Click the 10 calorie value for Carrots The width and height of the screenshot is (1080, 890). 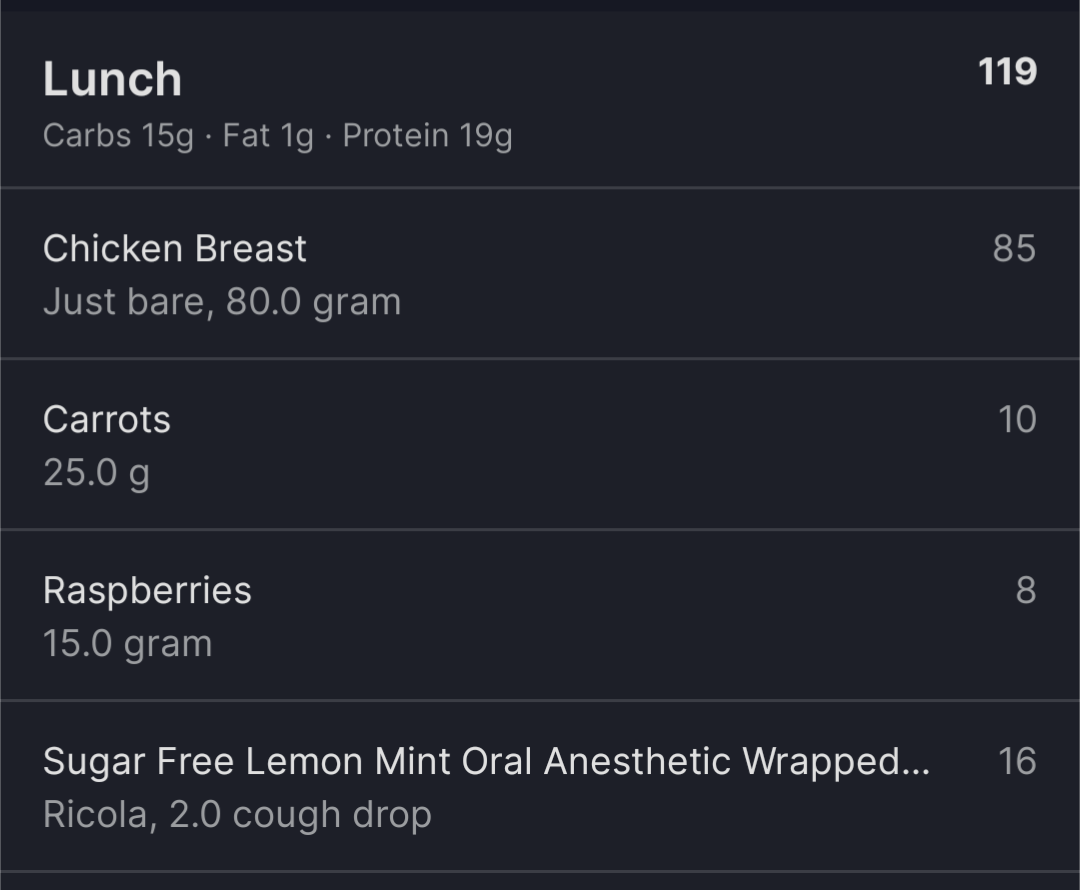coord(1017,419)
